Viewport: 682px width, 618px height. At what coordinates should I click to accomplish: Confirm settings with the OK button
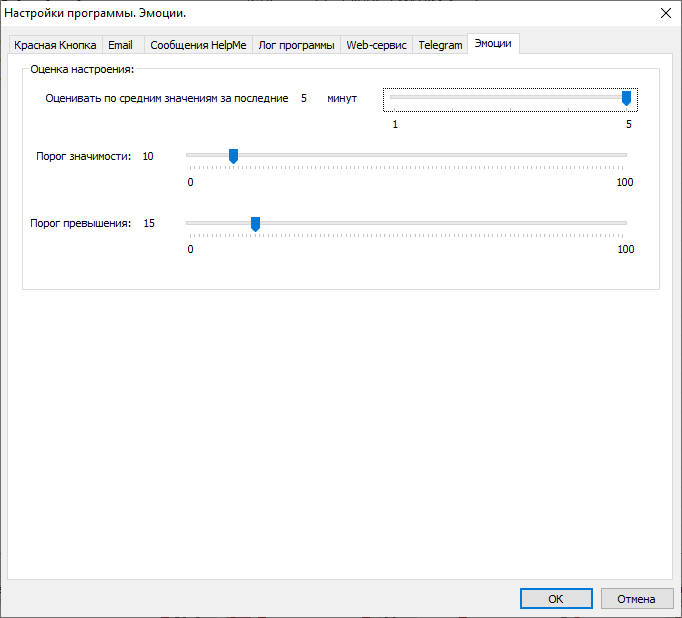point(556,599)
